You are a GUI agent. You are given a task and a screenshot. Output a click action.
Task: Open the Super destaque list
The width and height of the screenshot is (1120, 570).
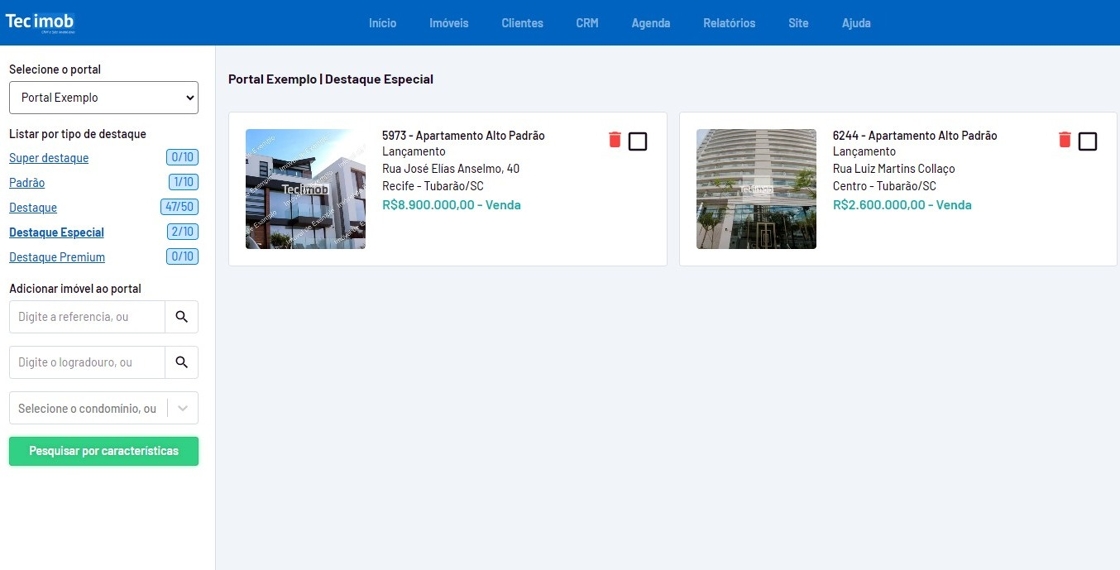pyautogui.click(x=49, y=158)
